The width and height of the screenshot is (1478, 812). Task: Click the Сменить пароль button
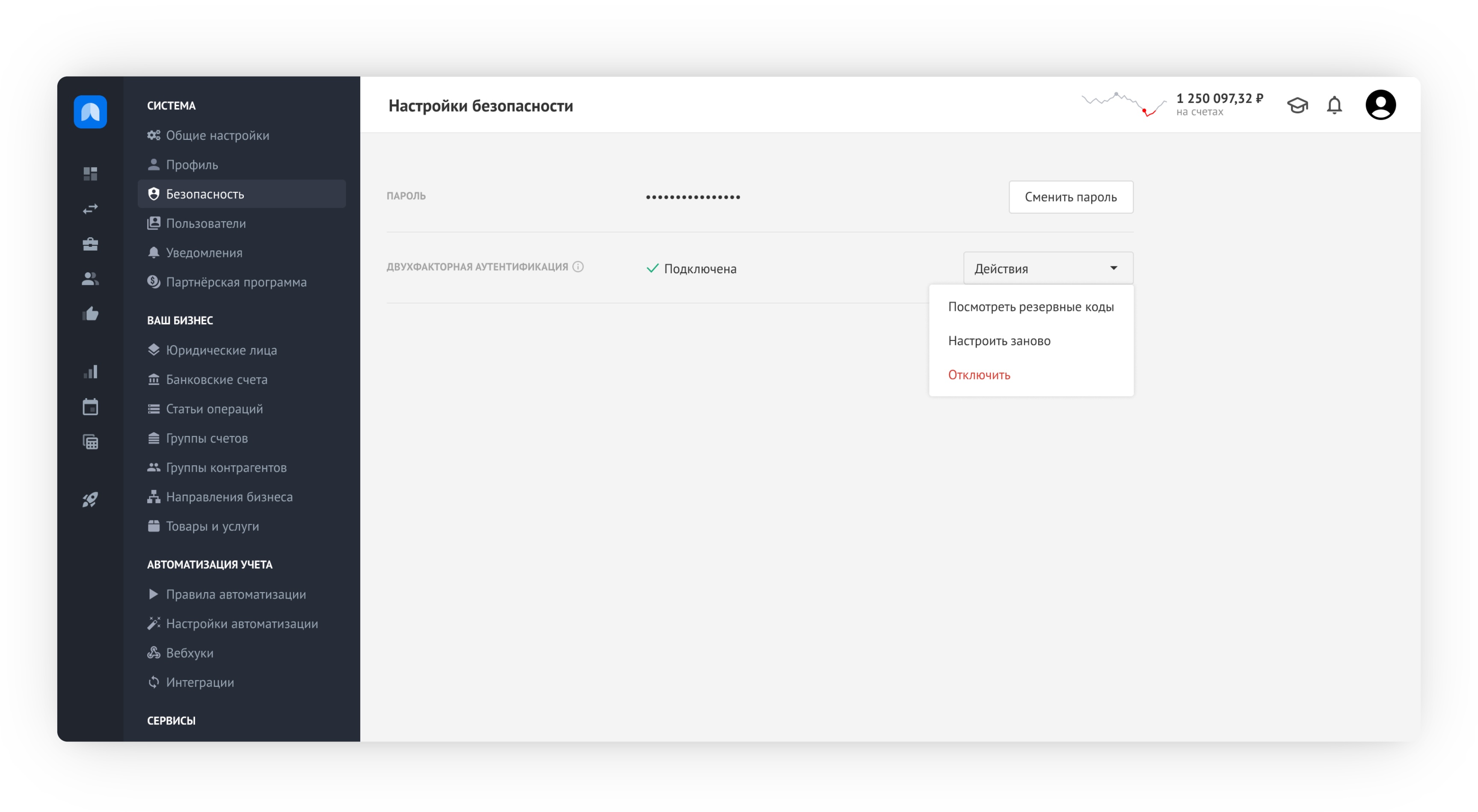1071,197
